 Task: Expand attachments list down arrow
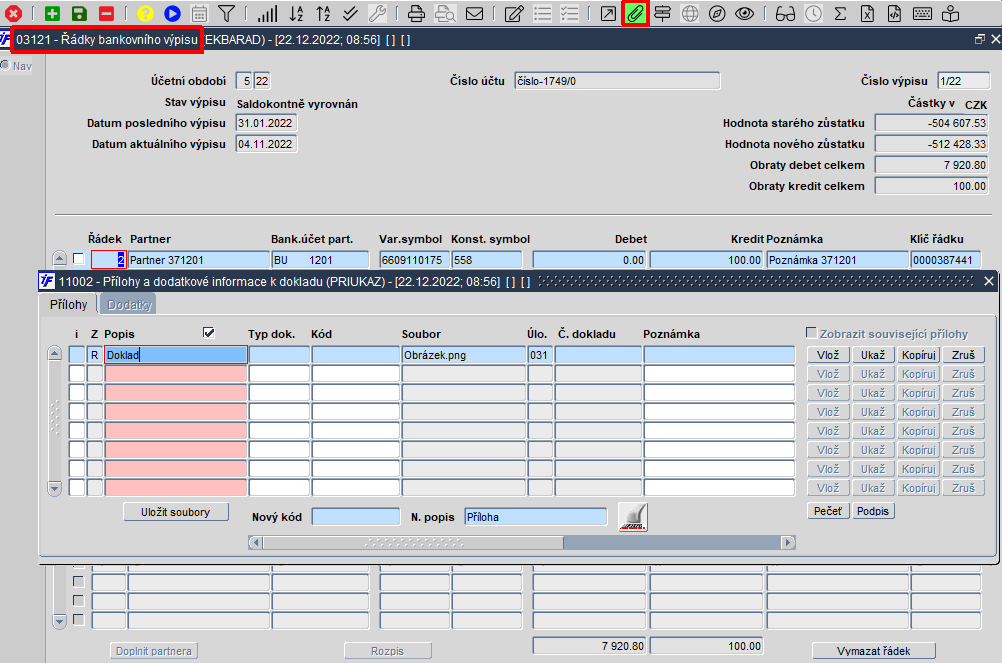54,489
